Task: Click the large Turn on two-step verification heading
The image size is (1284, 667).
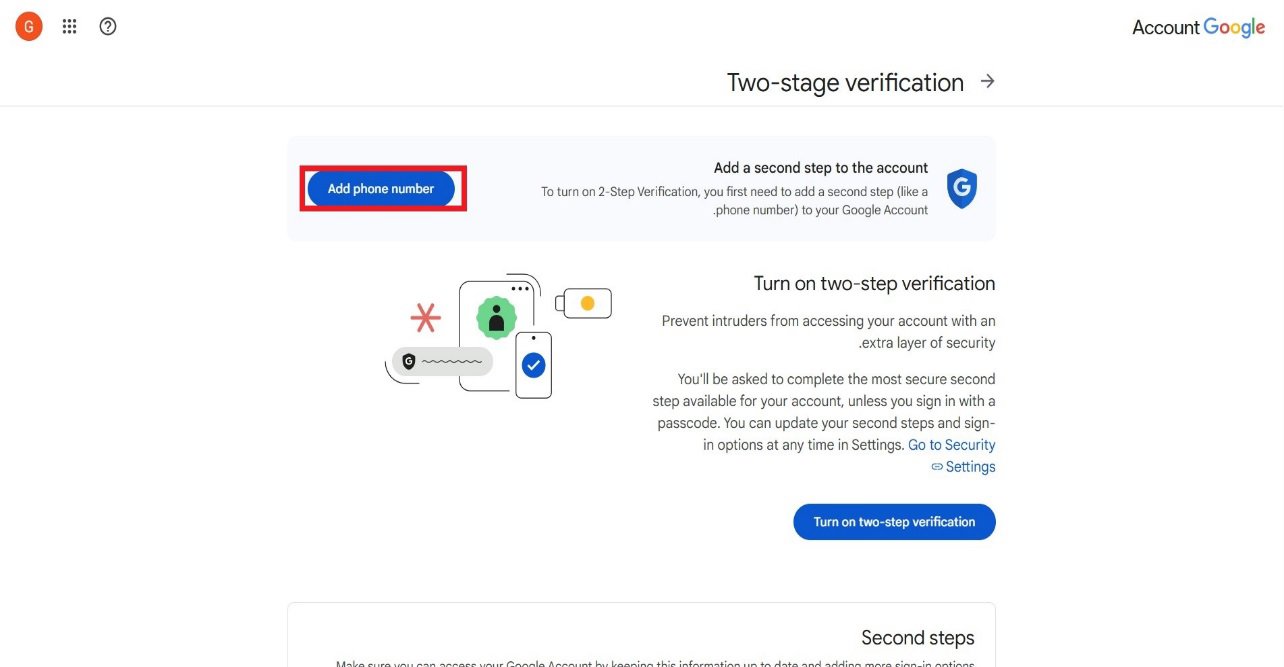Action: click(x=874, y=283)
